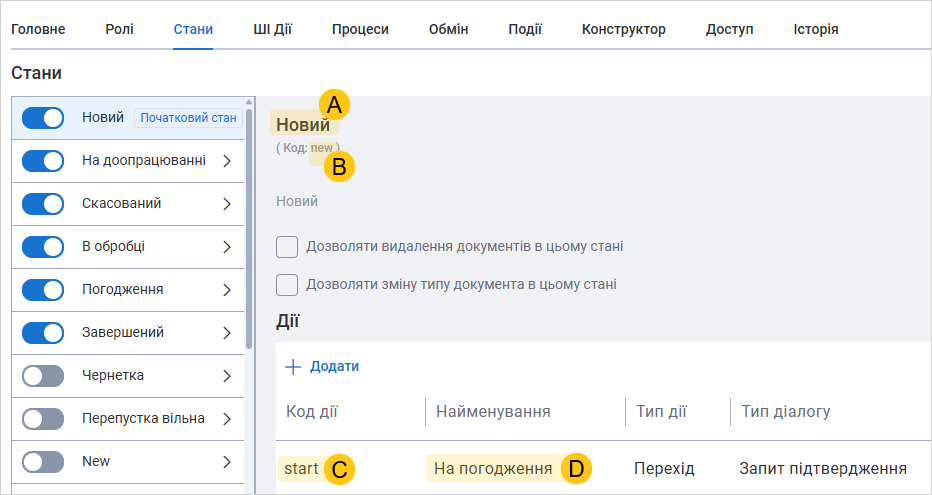This screenshot has width=932, height=495.
Task: Click the Код дії column header
Action: point(312,411)
